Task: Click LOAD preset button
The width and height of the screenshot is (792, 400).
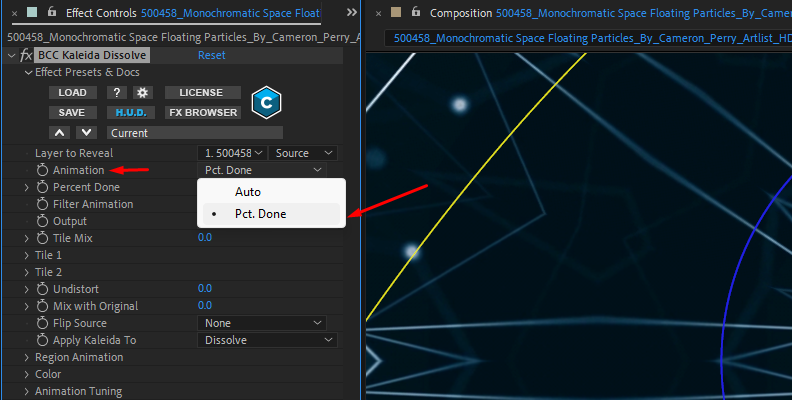Action: pos(72,92)
